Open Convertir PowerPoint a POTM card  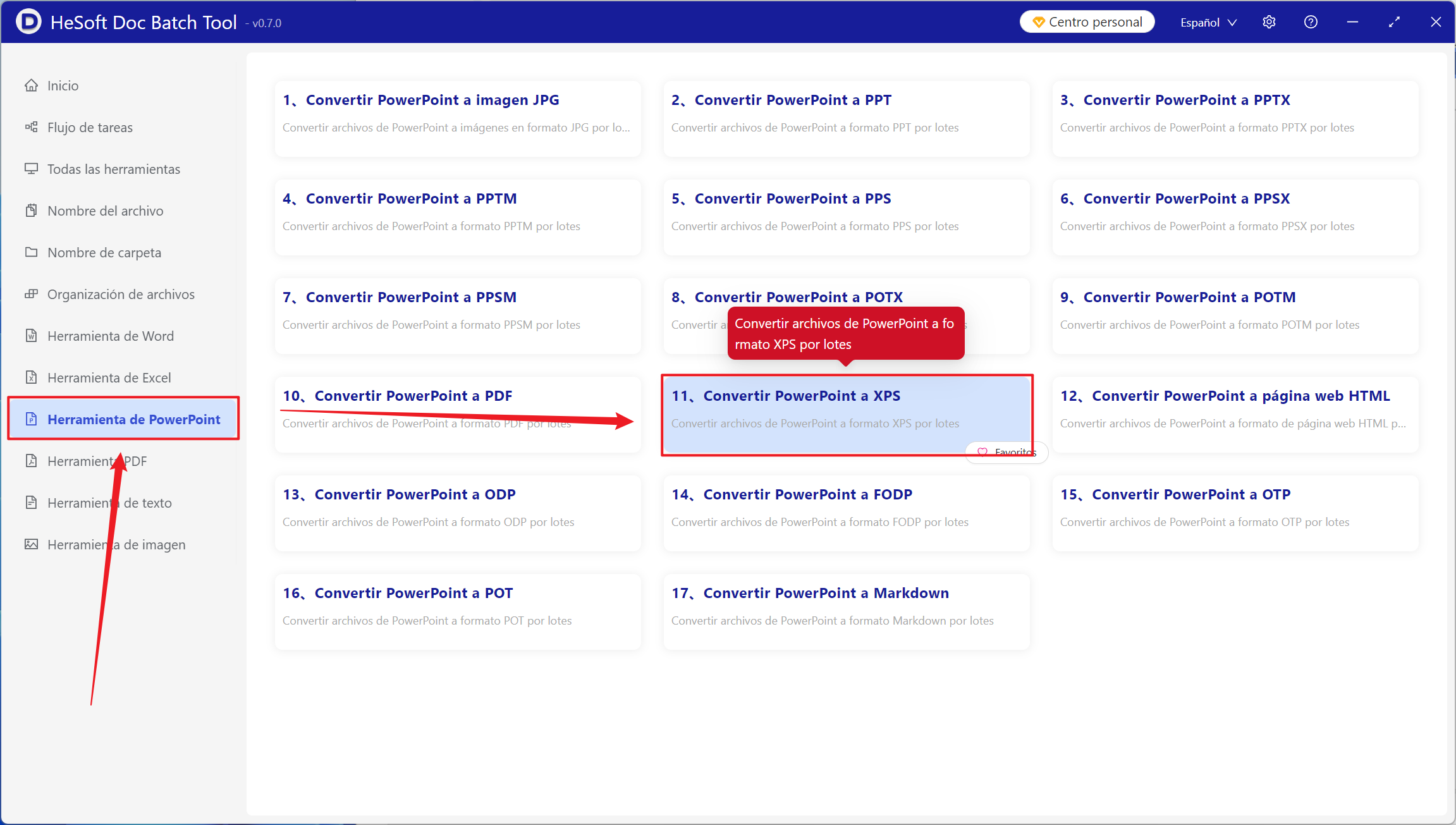click(1235, 315)
